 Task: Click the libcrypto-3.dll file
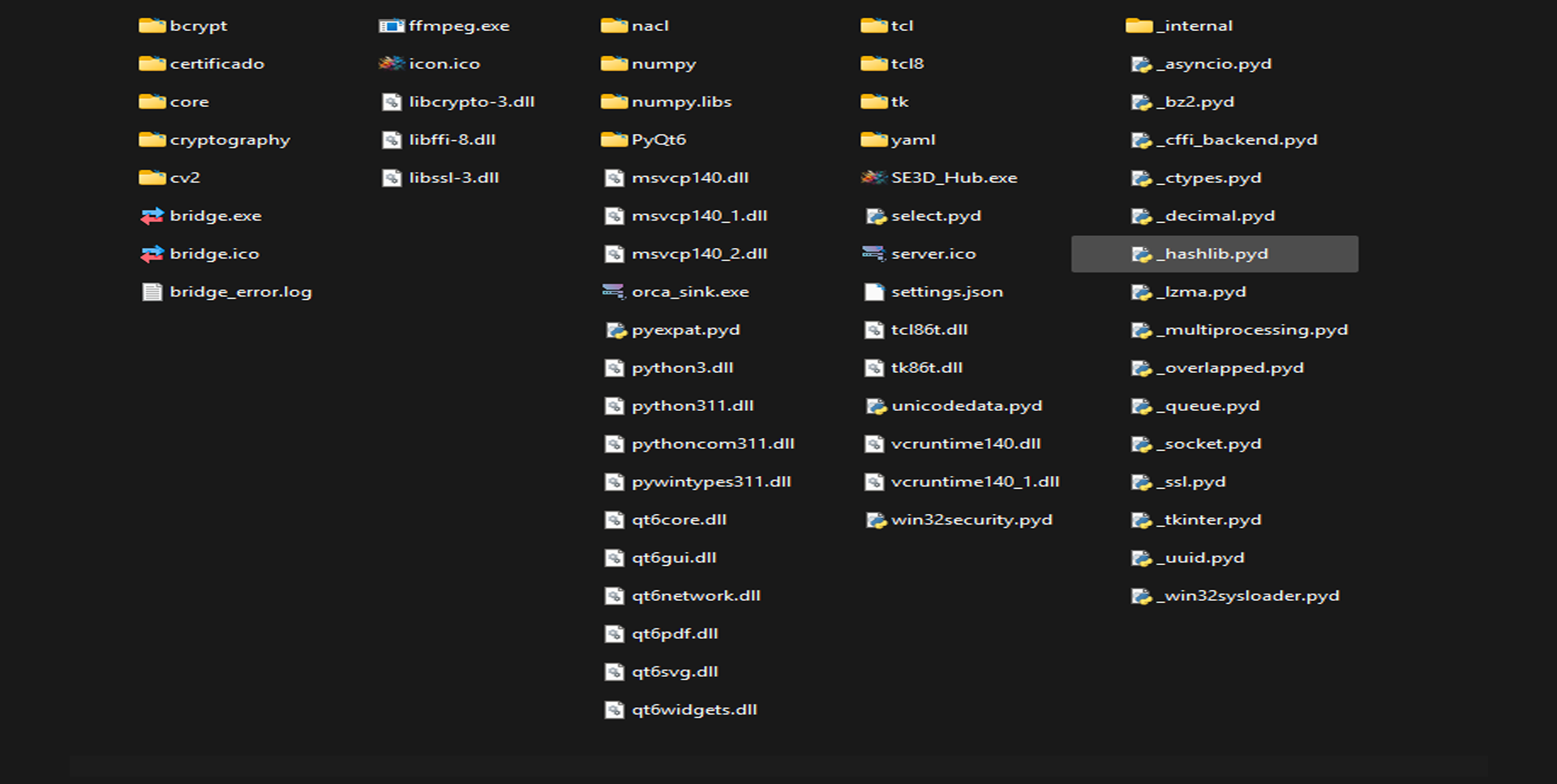coord(470,101)
